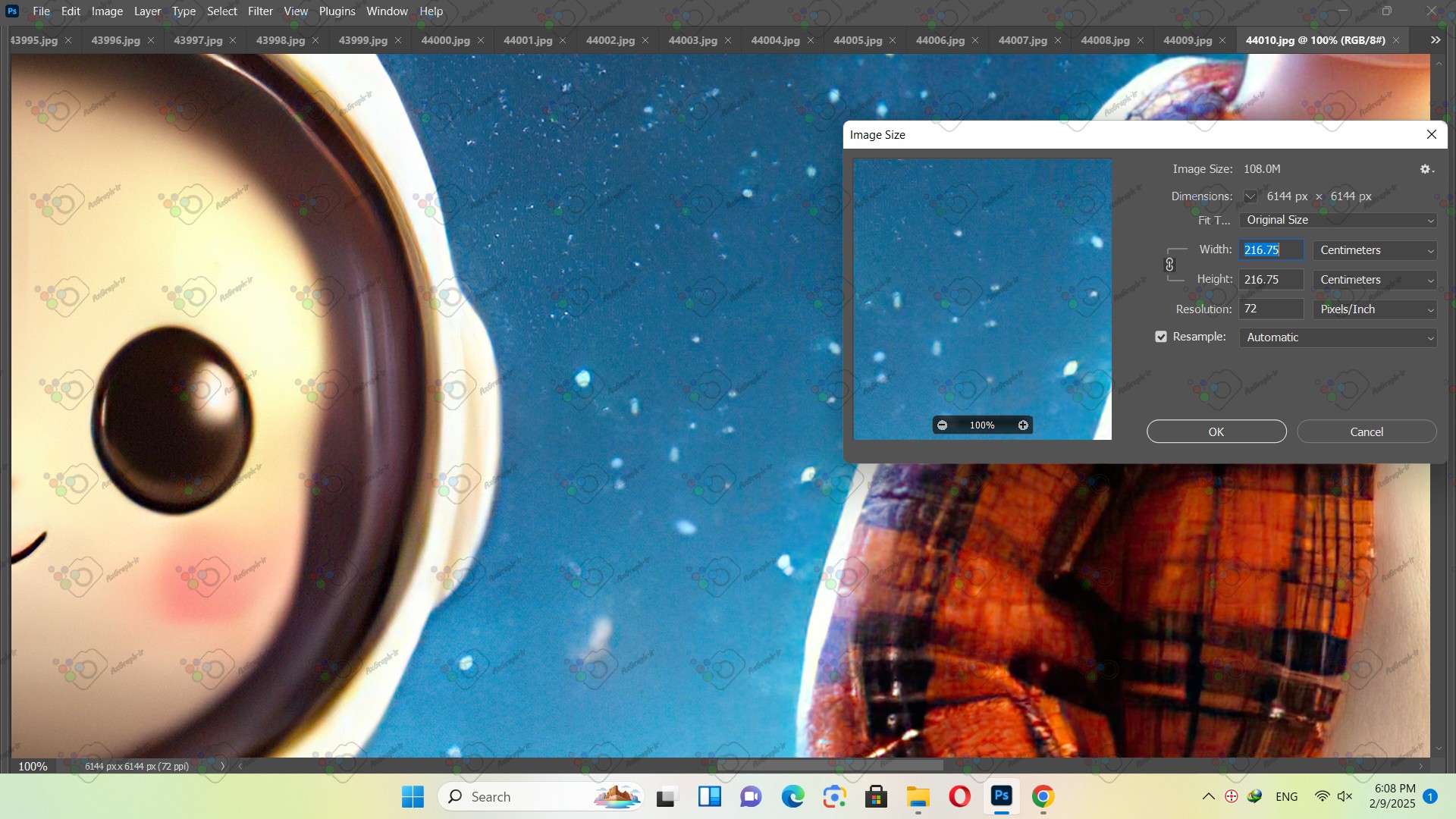
Task: Switch to the 44003.jpg tab
Action: pos(692,40)
